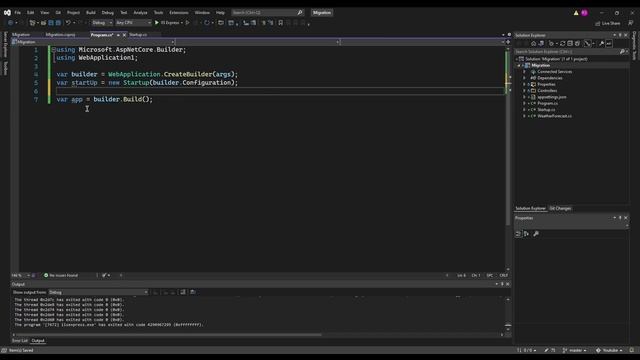Select Program.cs in Solution Explorer
This screenshot has width=640, height=360.
click(547, 104)
